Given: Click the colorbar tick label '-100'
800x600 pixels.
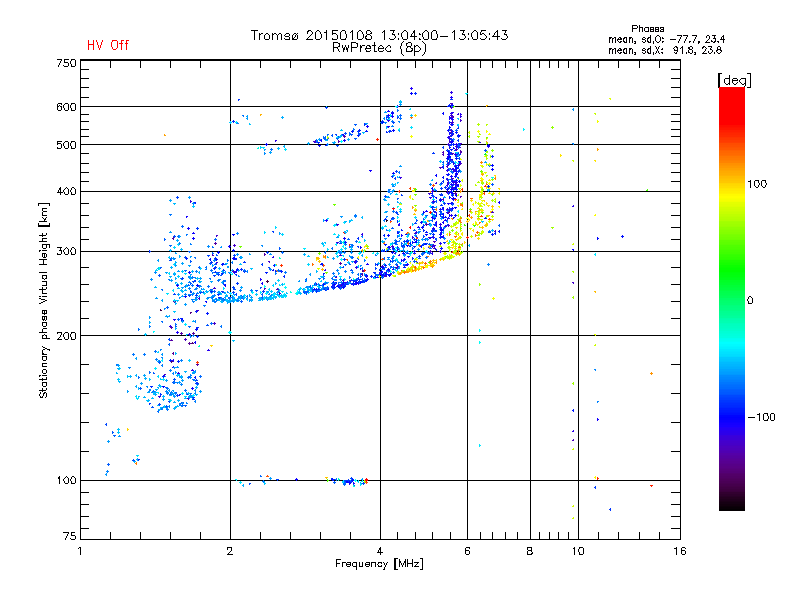Looking at the screenshot, I should (x=761, y=417).
